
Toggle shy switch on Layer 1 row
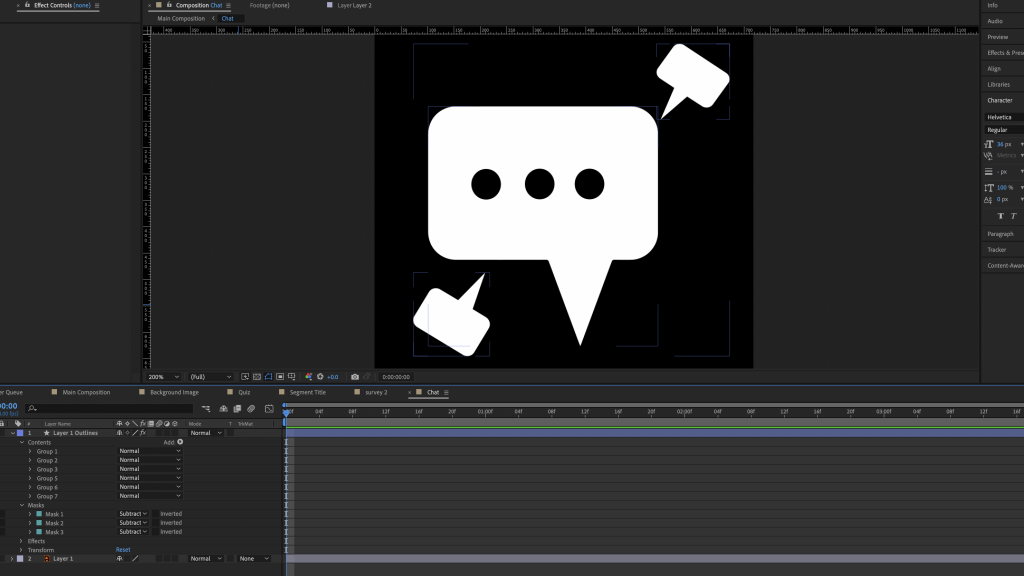pos(120,559)
